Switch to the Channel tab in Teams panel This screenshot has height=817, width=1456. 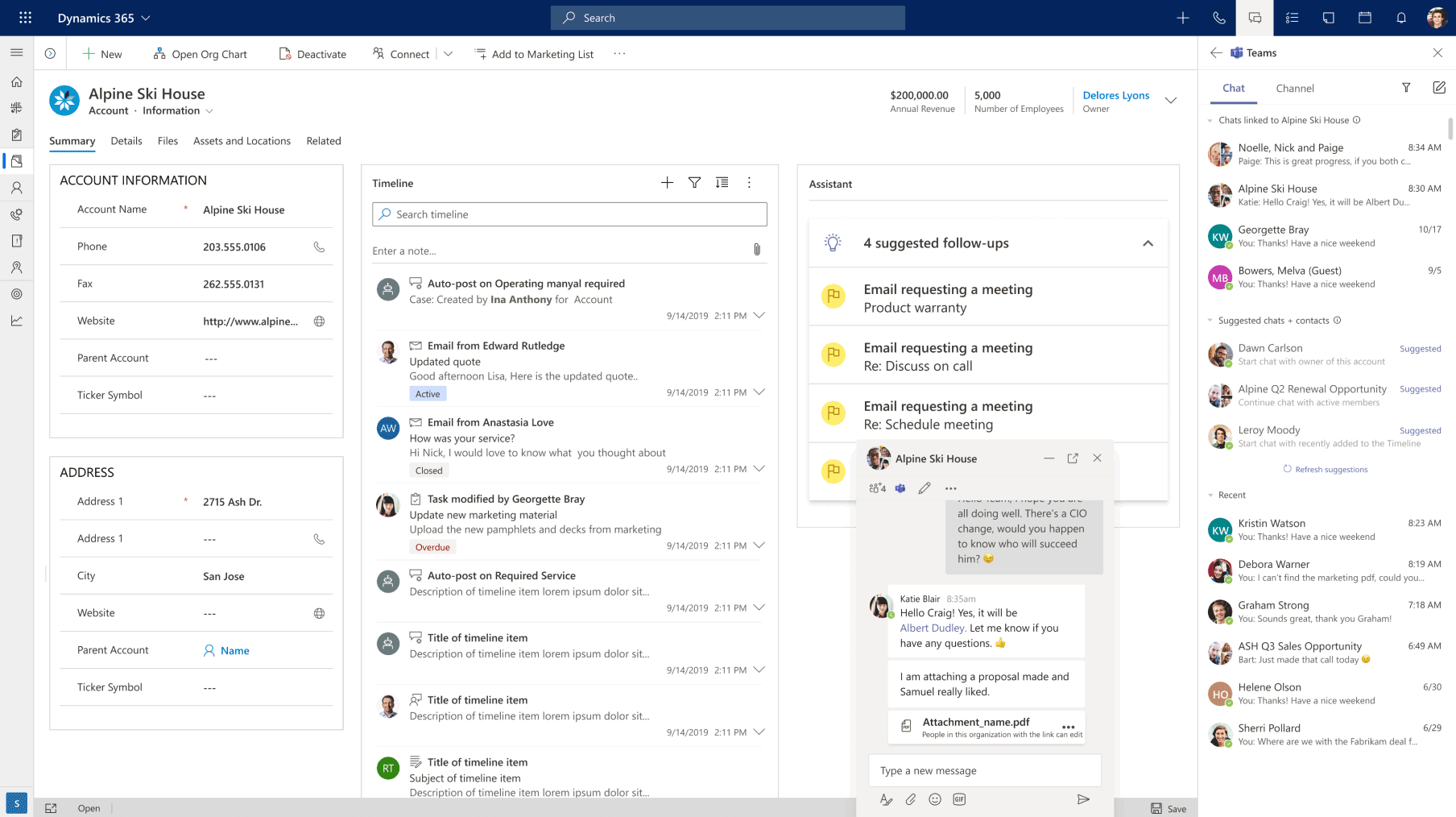pos(1295,88)
